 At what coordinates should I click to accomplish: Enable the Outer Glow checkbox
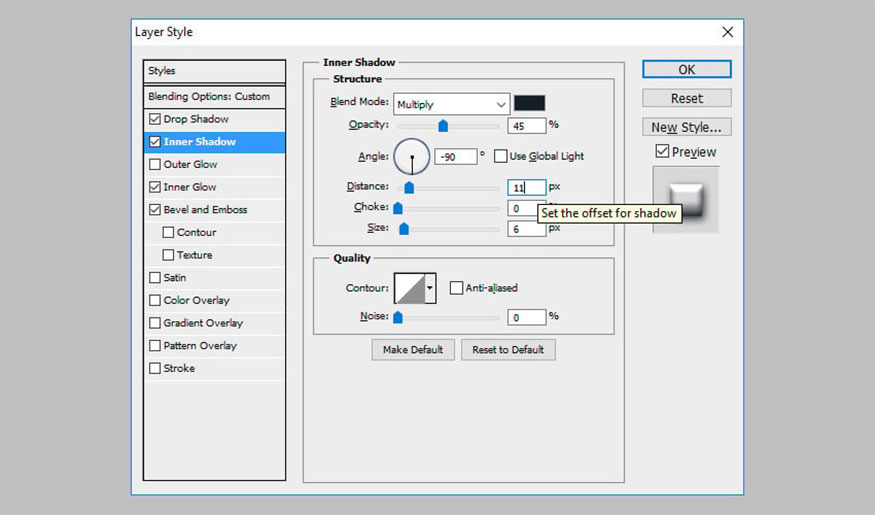154,165
